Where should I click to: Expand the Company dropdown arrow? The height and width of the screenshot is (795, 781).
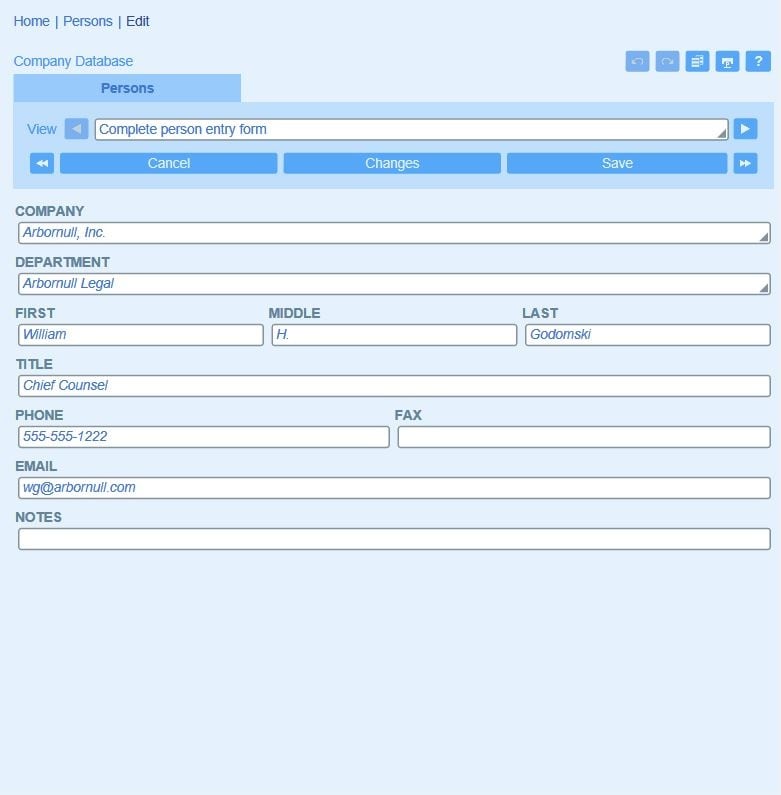click(x=763, y=237)
